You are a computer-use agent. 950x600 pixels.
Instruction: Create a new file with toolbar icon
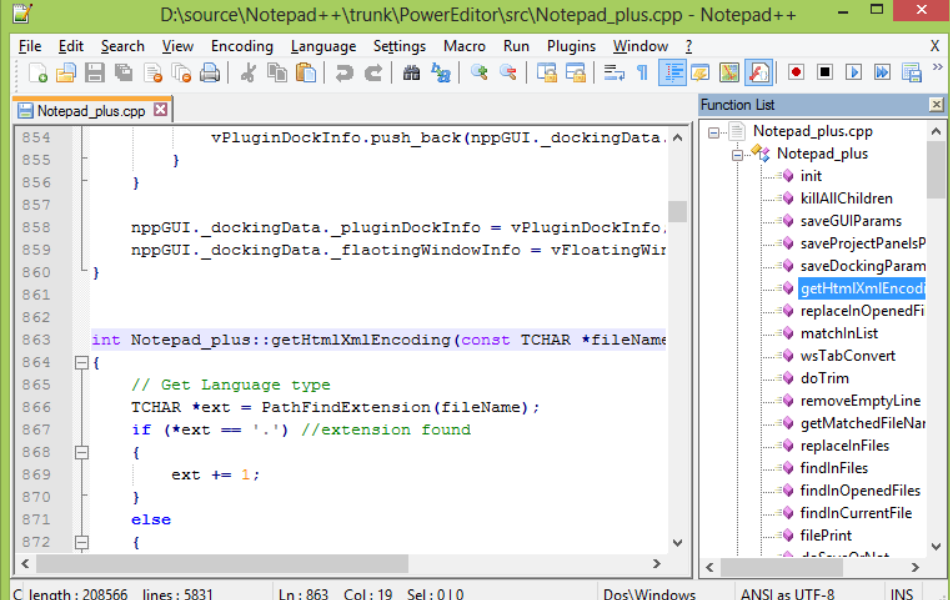pyautogui.click(x=38, y=73)
